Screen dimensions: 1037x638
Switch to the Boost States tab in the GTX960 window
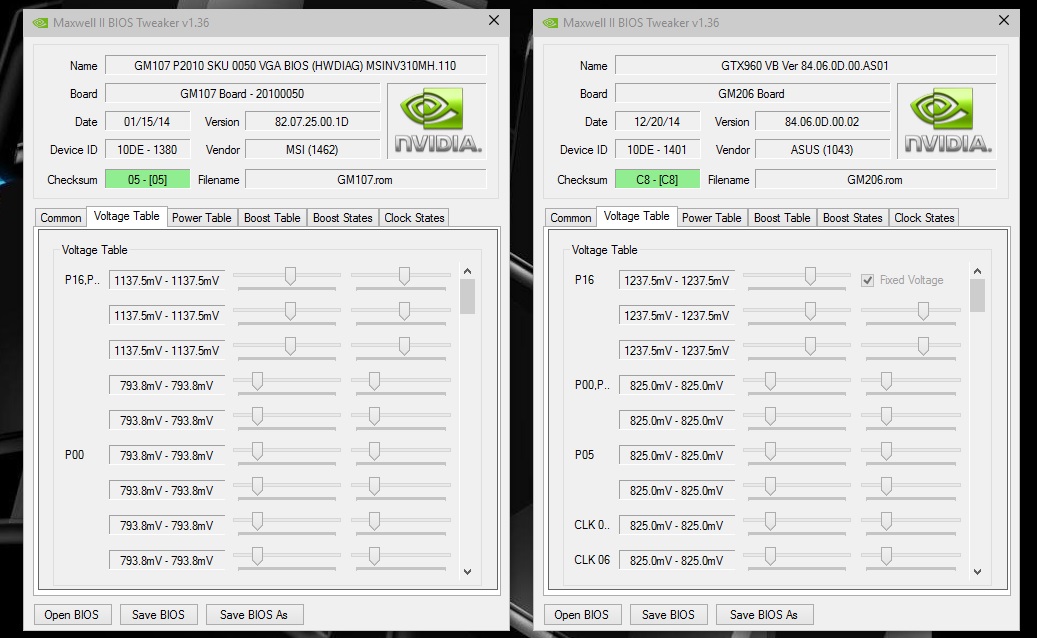click(x=852, y=218)
